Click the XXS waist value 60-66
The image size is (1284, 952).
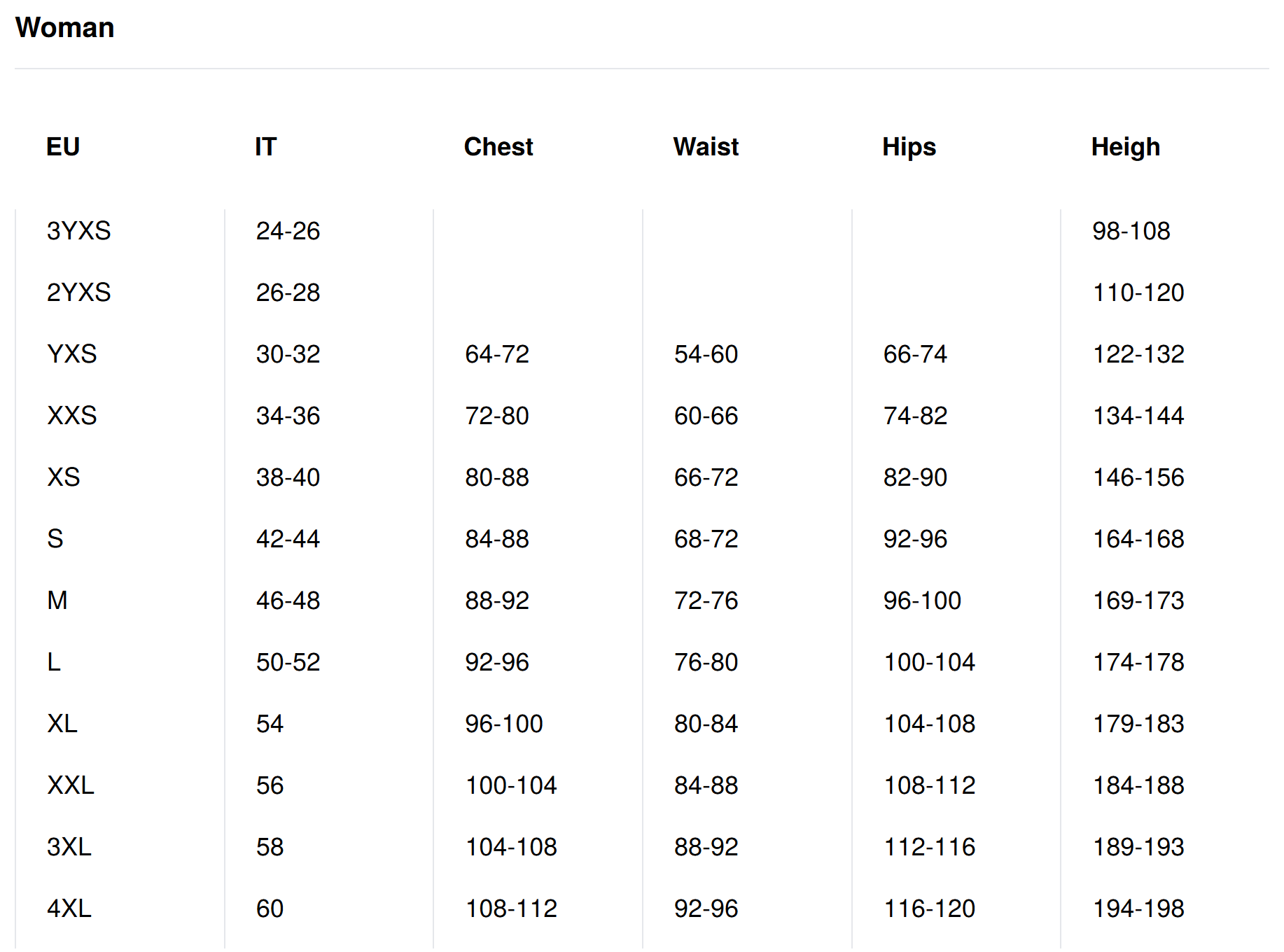pos(706,416)
